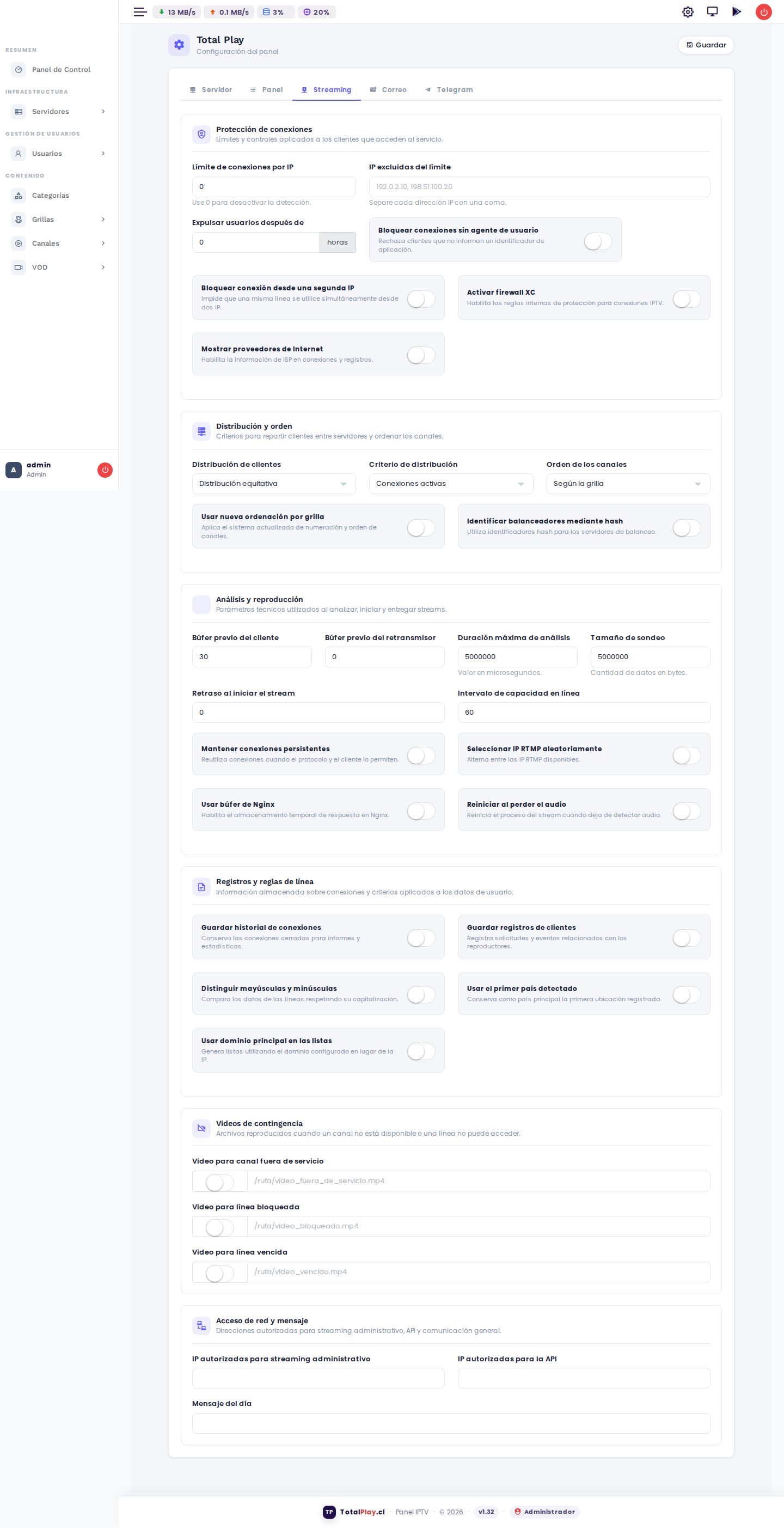
Task: Toggle Seleccionar IP RTMP aleatoriamente
Action: point(687,755)
